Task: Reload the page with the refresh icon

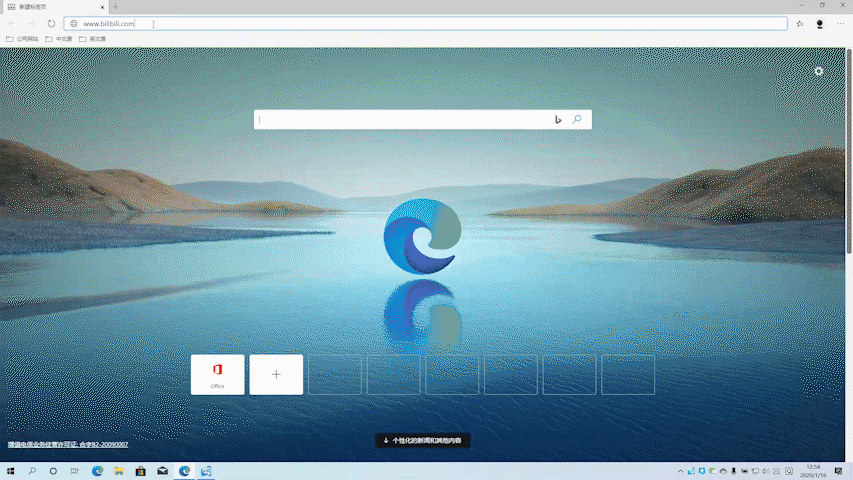Action: pyautogui.click(x=51, y=23)
